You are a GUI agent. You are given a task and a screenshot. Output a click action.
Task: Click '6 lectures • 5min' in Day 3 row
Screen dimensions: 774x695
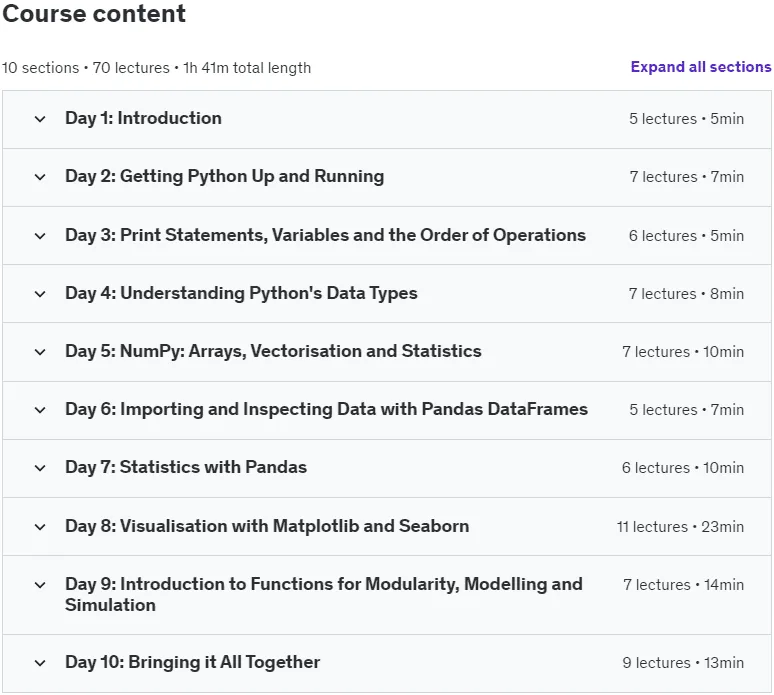click(x=686, y=236)
